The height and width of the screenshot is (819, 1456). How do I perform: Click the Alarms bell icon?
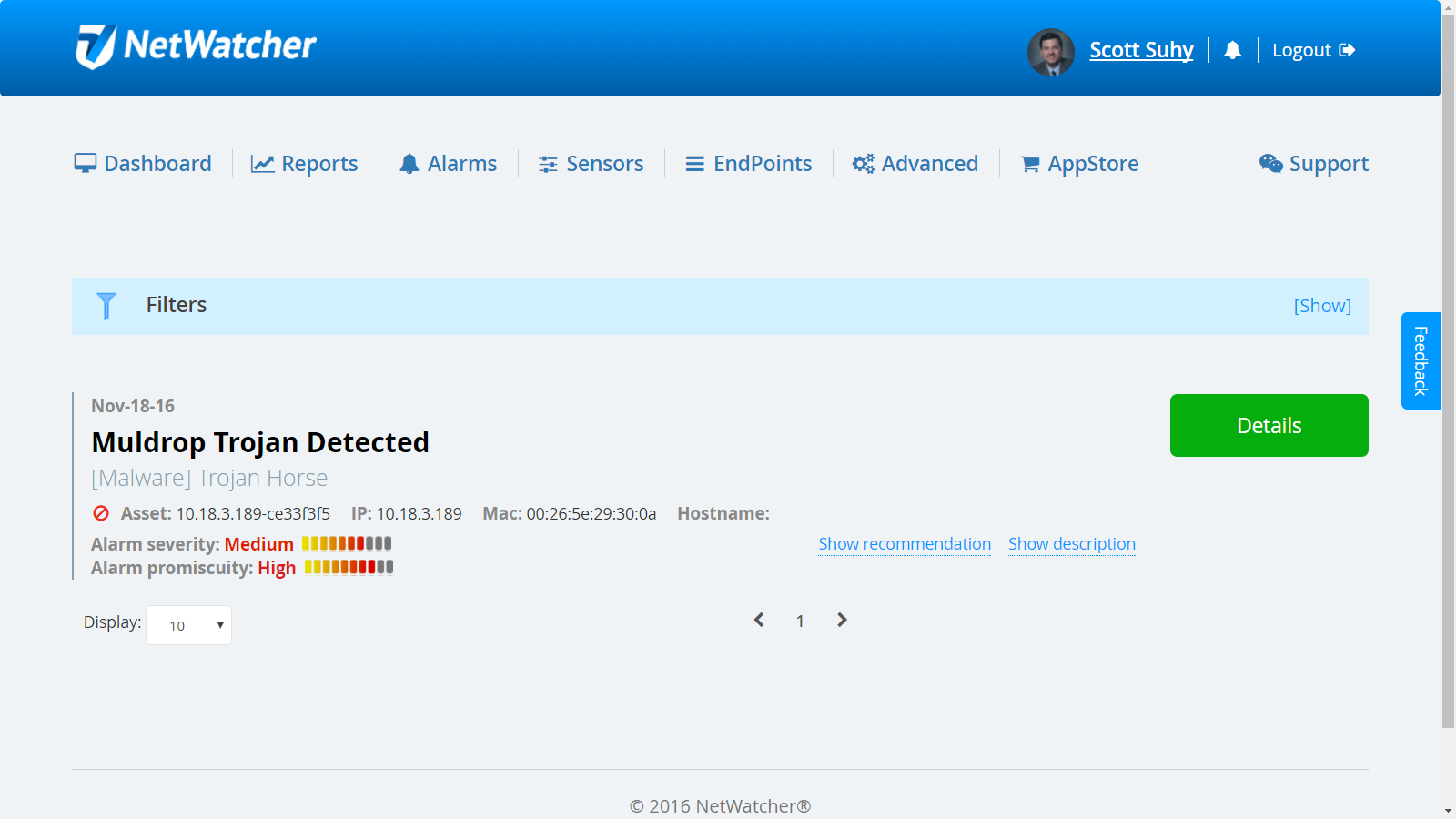tap(411, 163)
